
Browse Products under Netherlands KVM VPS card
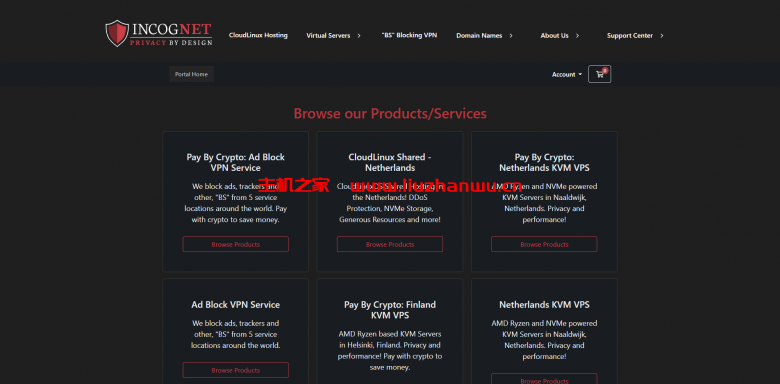[x=544, y=380]
